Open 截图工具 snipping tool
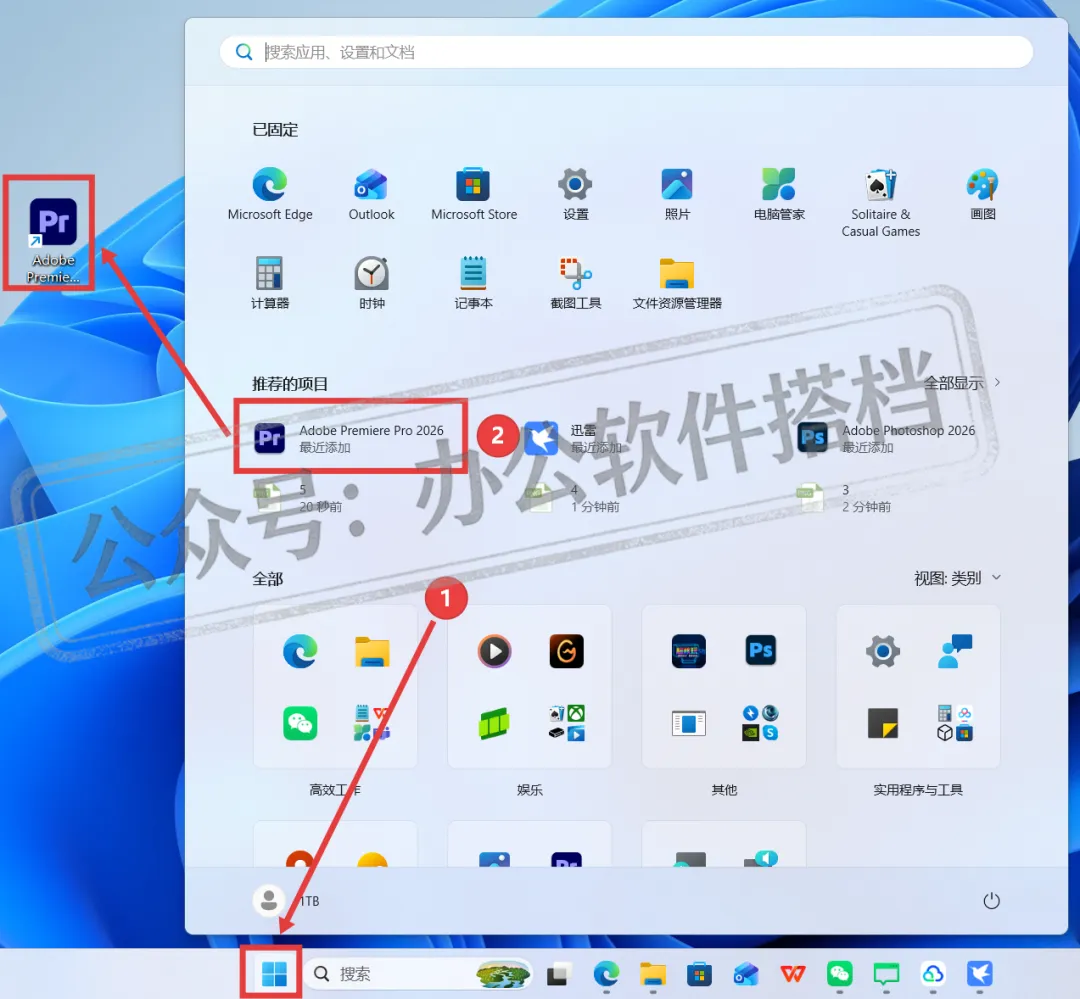The width and height of the screenshot is (1080, 999). click(575, 282)
